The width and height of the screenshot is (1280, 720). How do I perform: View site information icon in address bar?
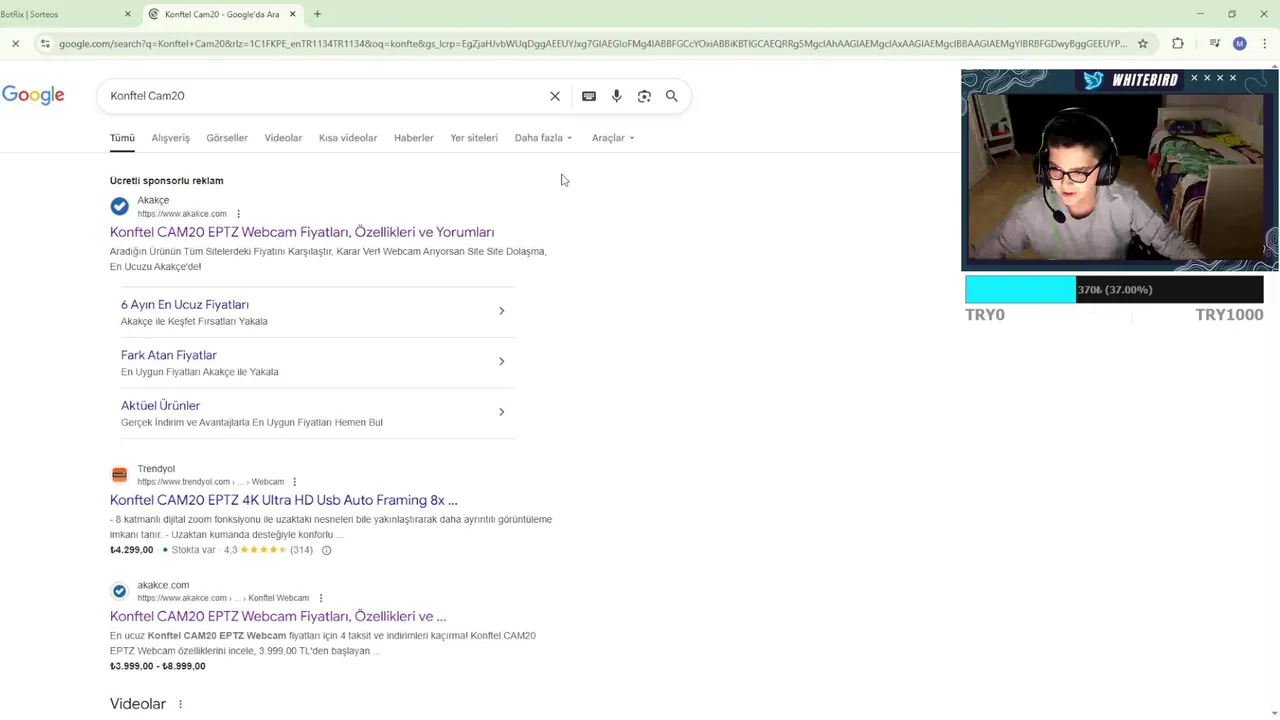click(x=44, y=43)
